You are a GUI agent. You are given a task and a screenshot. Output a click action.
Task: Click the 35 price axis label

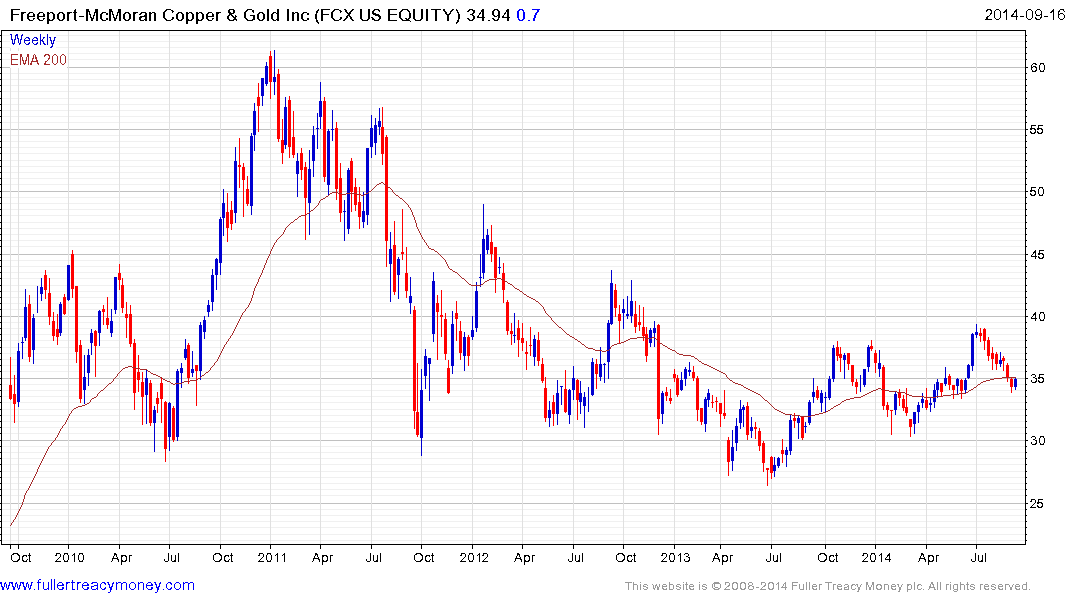coord(1037,379)
